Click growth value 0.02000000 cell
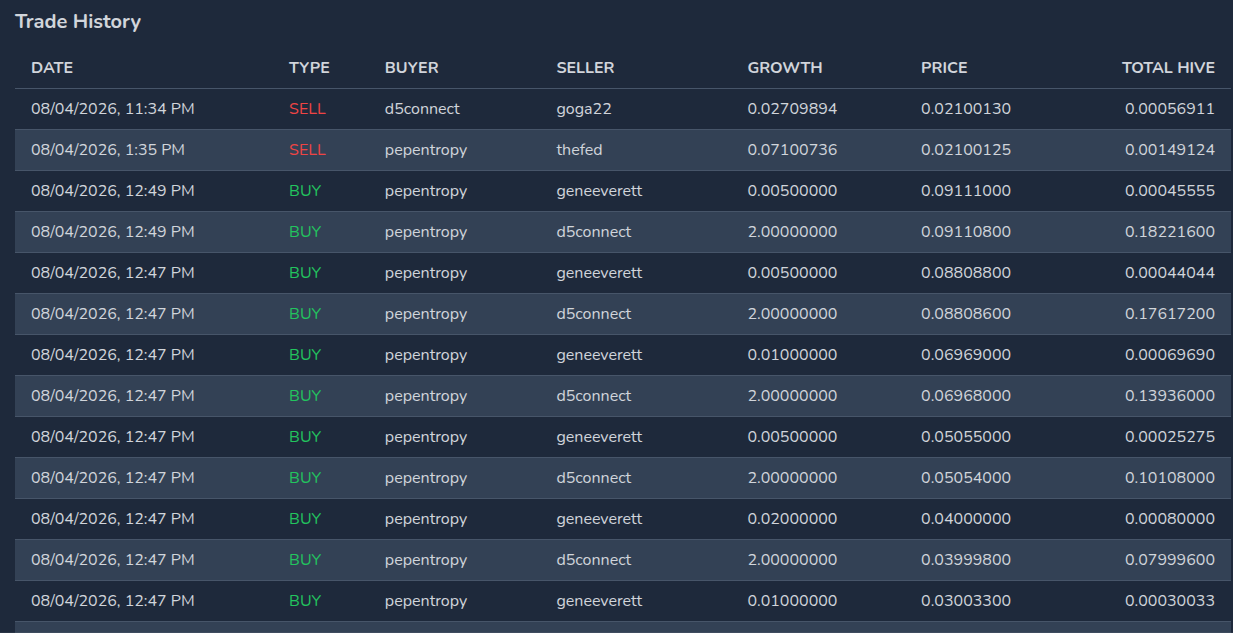The image size is (1233, 633). click(x=792, y=519)
